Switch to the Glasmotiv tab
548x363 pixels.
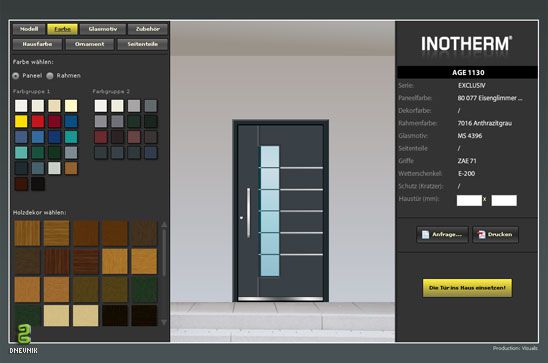coord(103,29)
